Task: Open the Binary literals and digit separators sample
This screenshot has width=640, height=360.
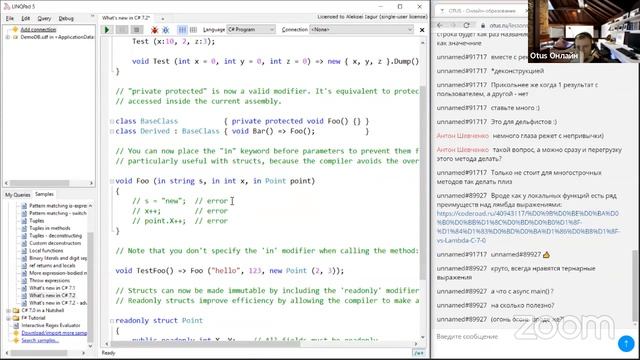Action: 58,258
